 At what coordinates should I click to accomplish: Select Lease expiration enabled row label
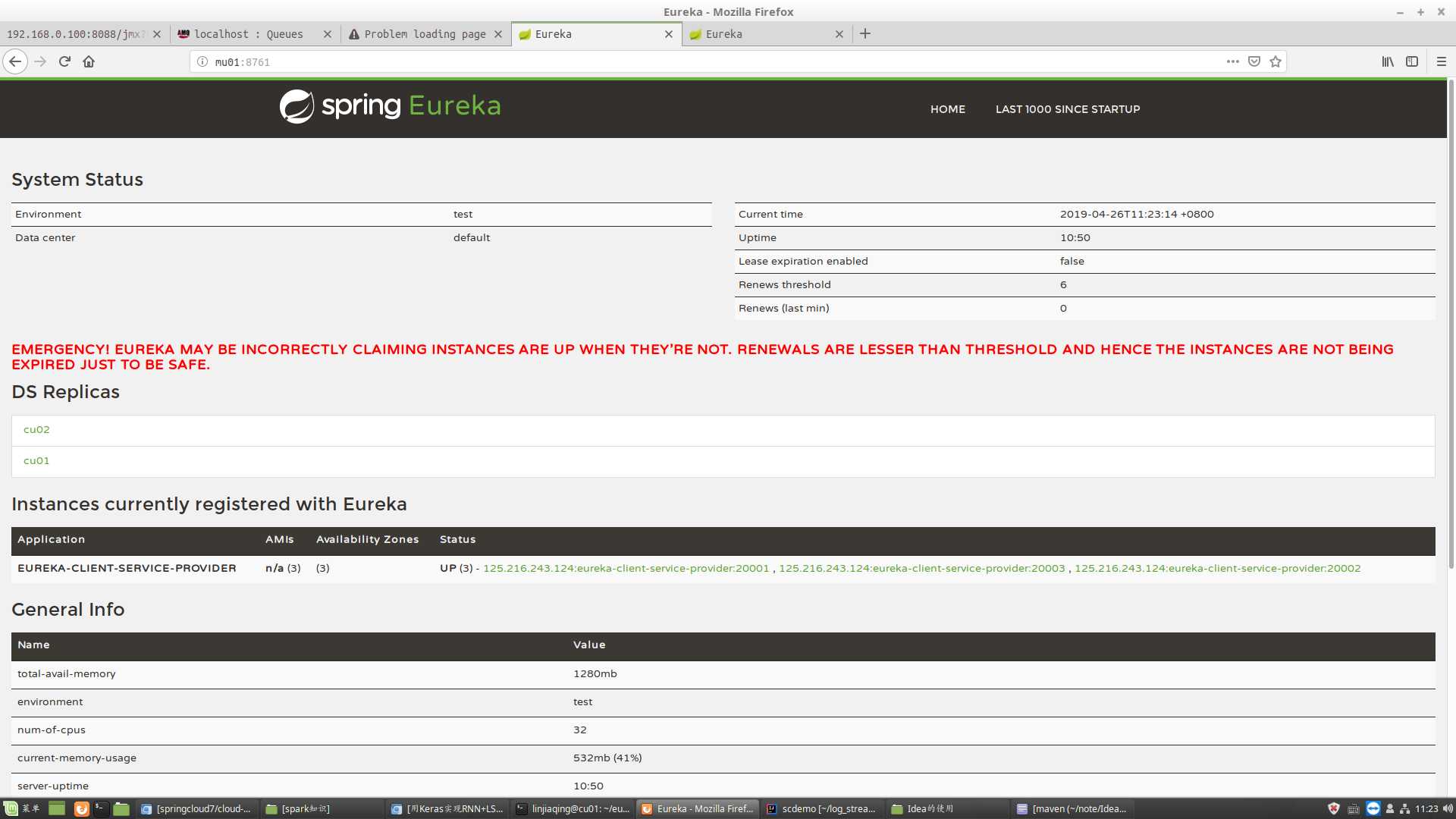(x=803, y=261)
